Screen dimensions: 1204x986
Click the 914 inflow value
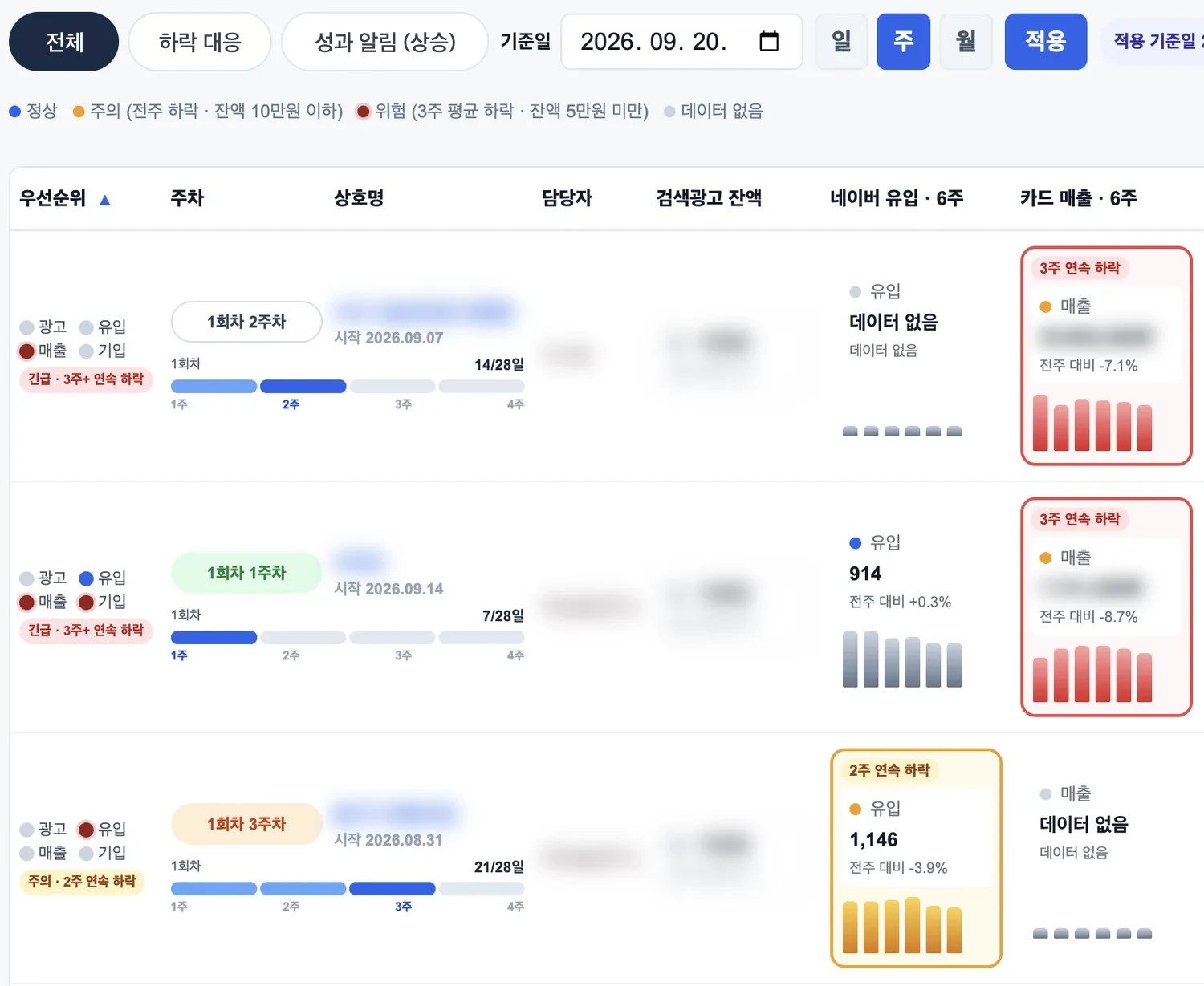click(x=865, y=574)
